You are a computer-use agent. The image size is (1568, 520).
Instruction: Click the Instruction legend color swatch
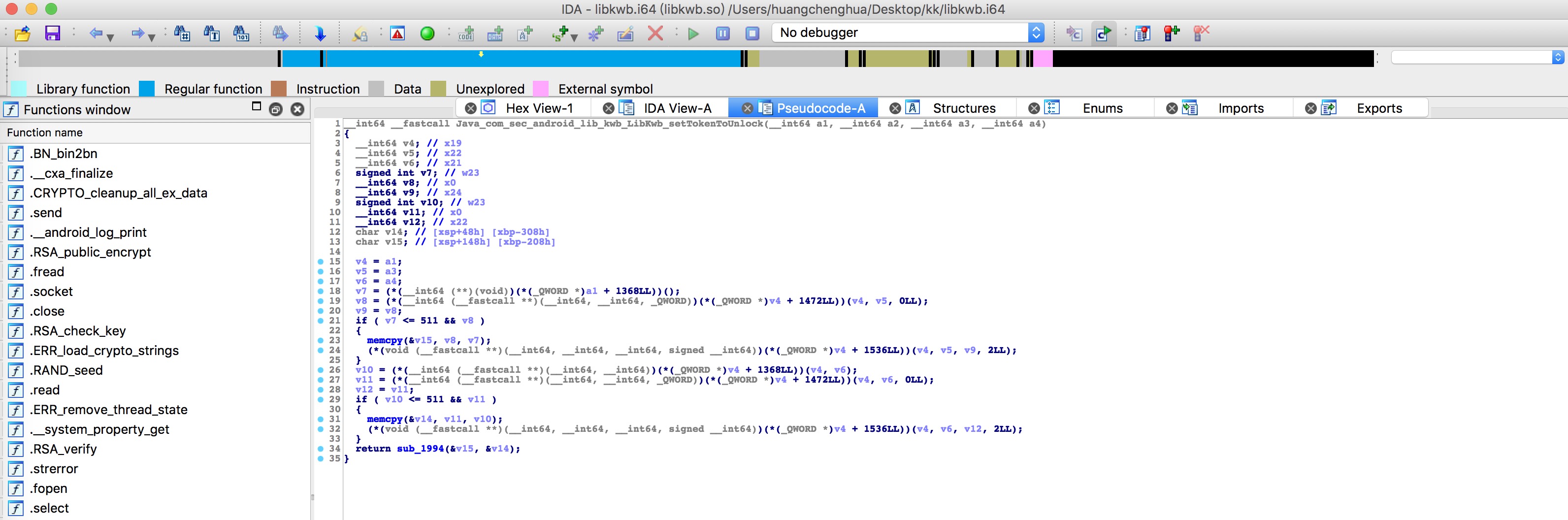(x=279, y=89)
